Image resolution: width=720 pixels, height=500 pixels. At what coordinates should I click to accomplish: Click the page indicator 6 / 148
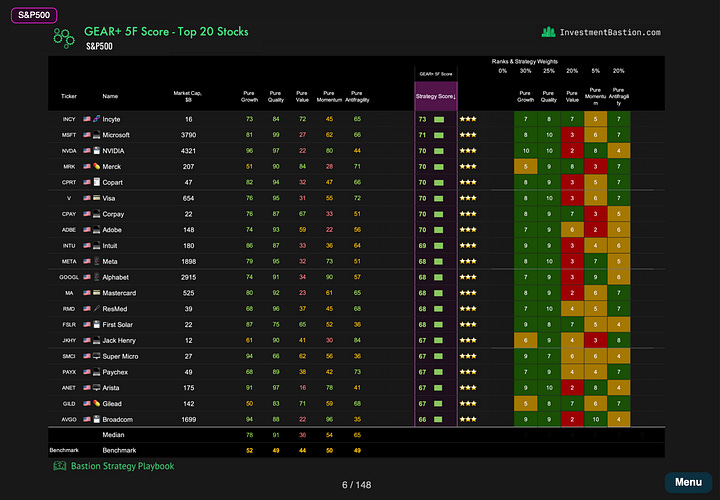(356, 485)
